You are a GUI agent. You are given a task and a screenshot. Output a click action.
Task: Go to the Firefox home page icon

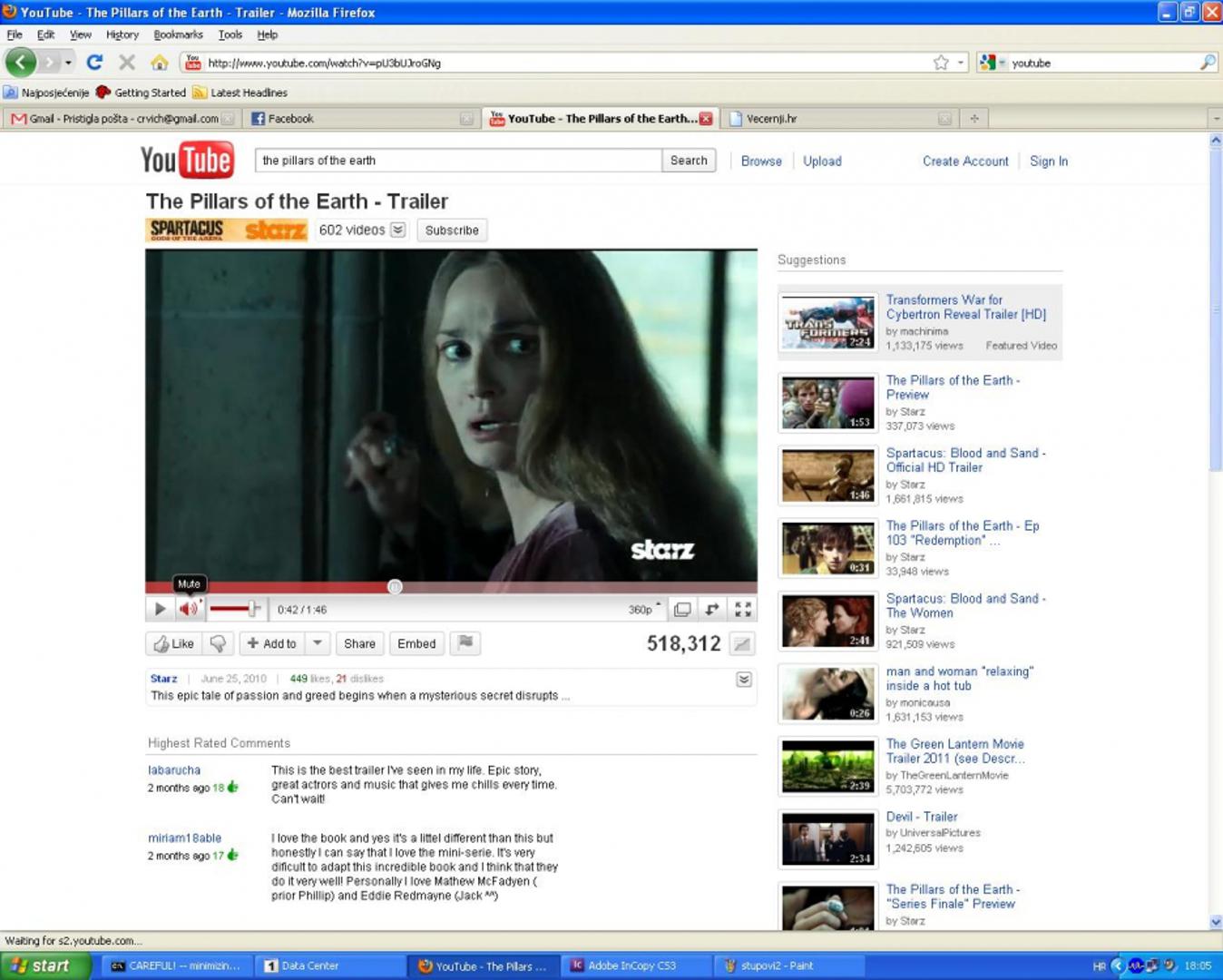tap(160, 63)
